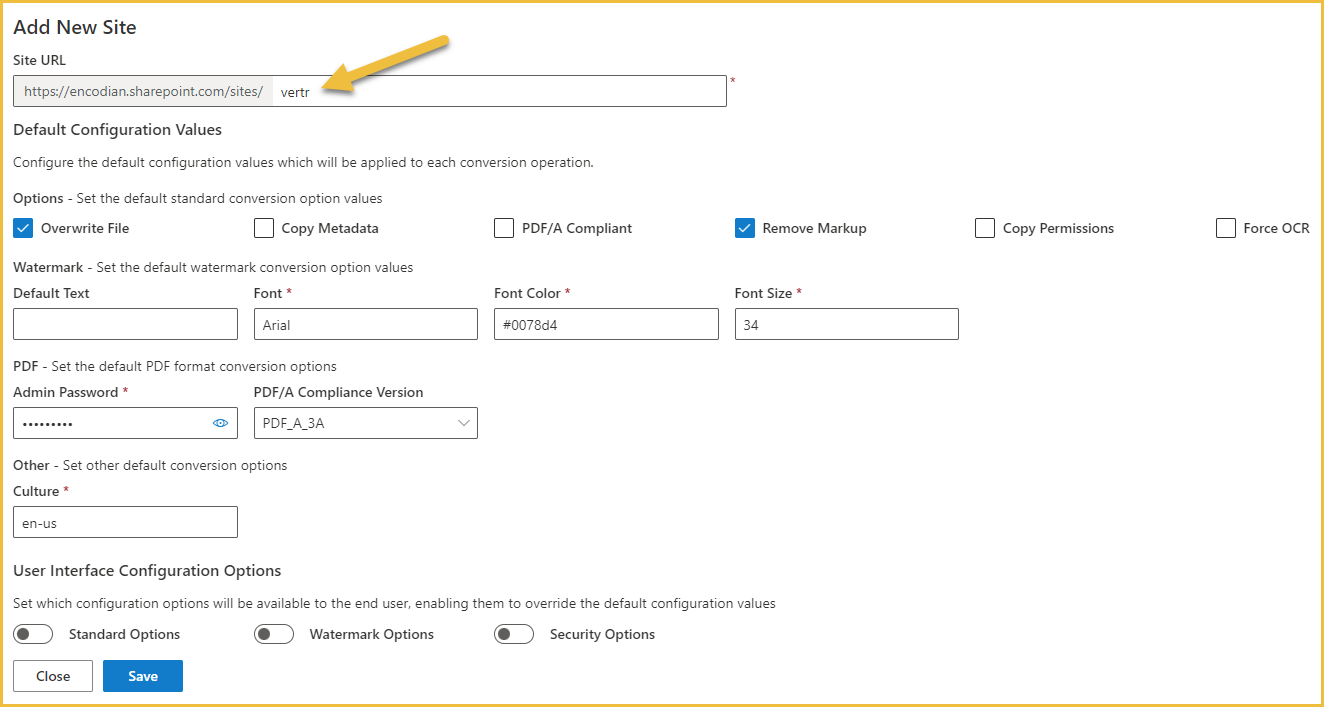Click the Font Size field showing 34

pyautogui.click(x=847, y=324)
